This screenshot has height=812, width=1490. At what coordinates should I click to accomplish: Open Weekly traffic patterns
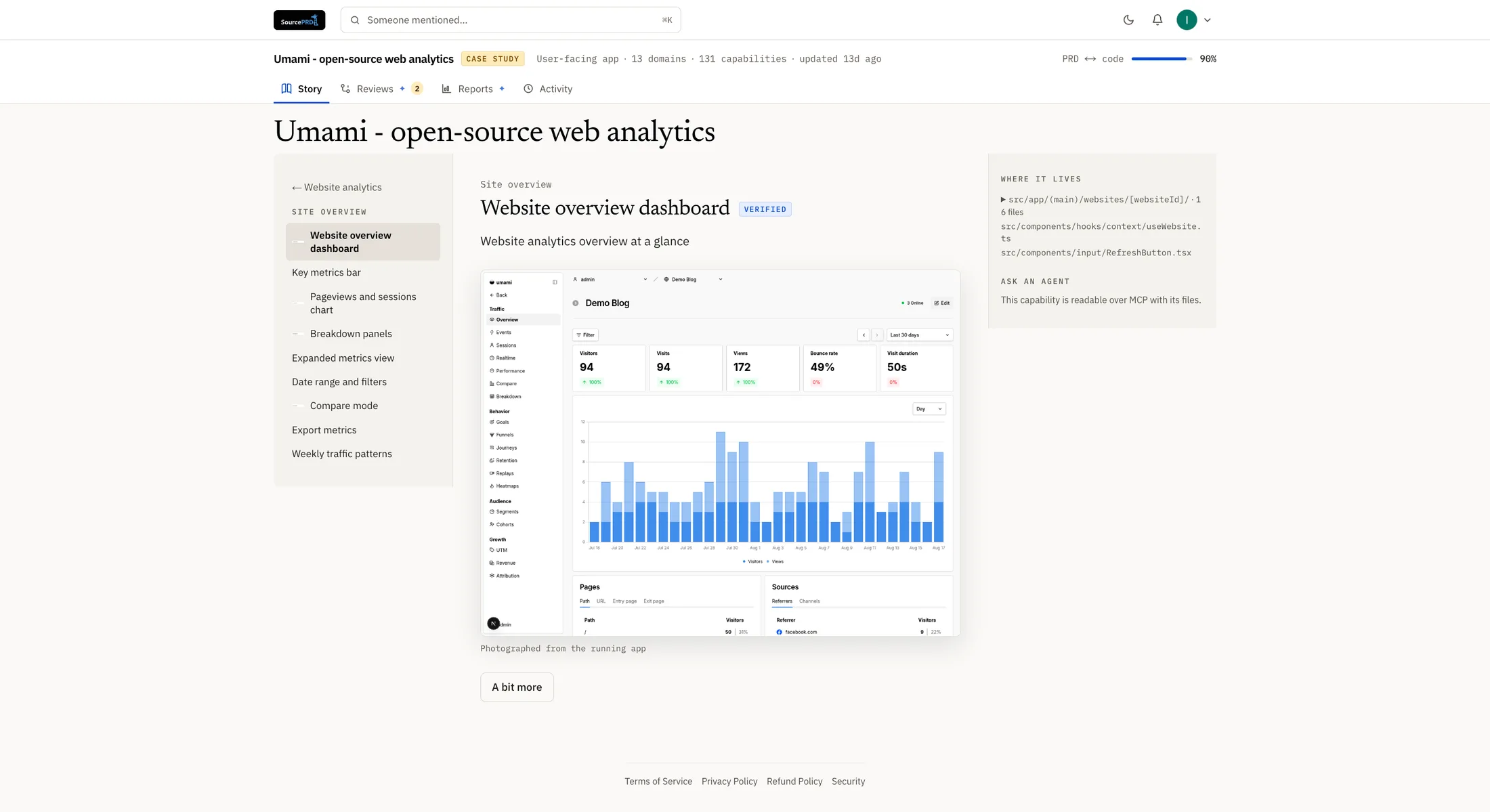tap(342, 454)
